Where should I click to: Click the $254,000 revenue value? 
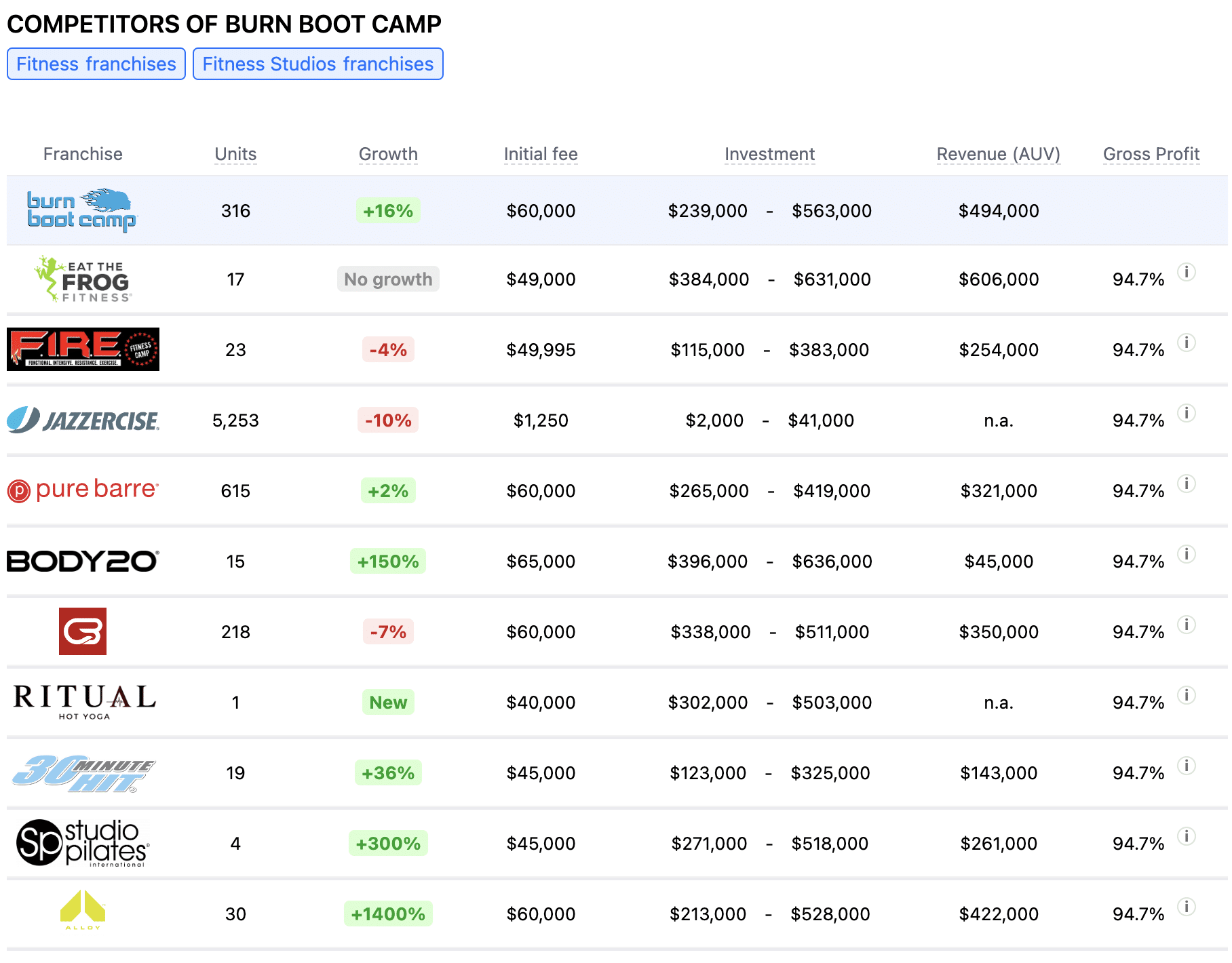coord(999,350)
